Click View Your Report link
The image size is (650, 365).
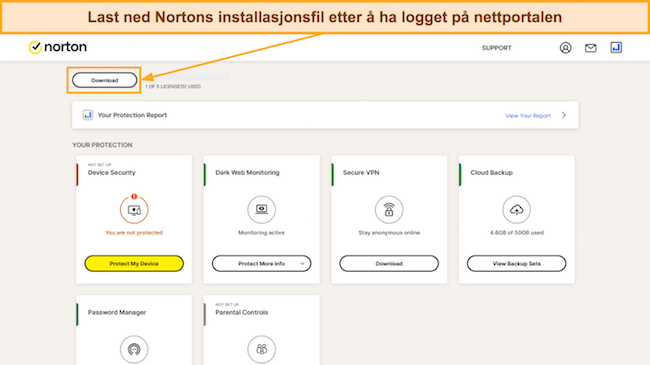pos(528,116)
